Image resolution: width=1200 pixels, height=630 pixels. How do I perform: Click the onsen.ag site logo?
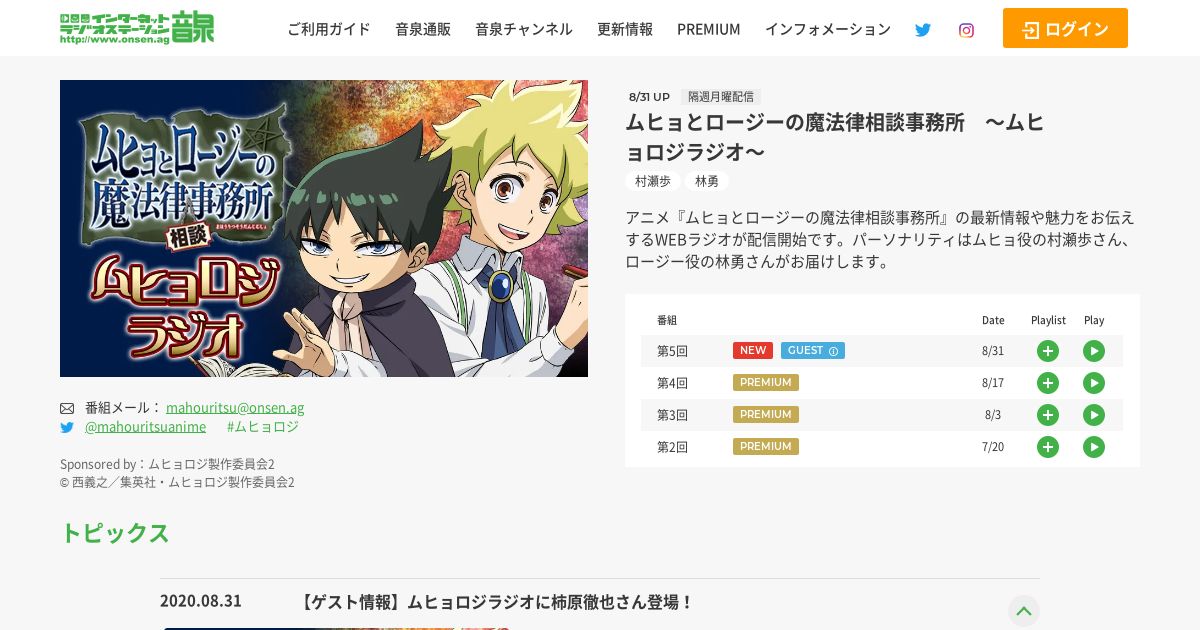click(137, 28)
